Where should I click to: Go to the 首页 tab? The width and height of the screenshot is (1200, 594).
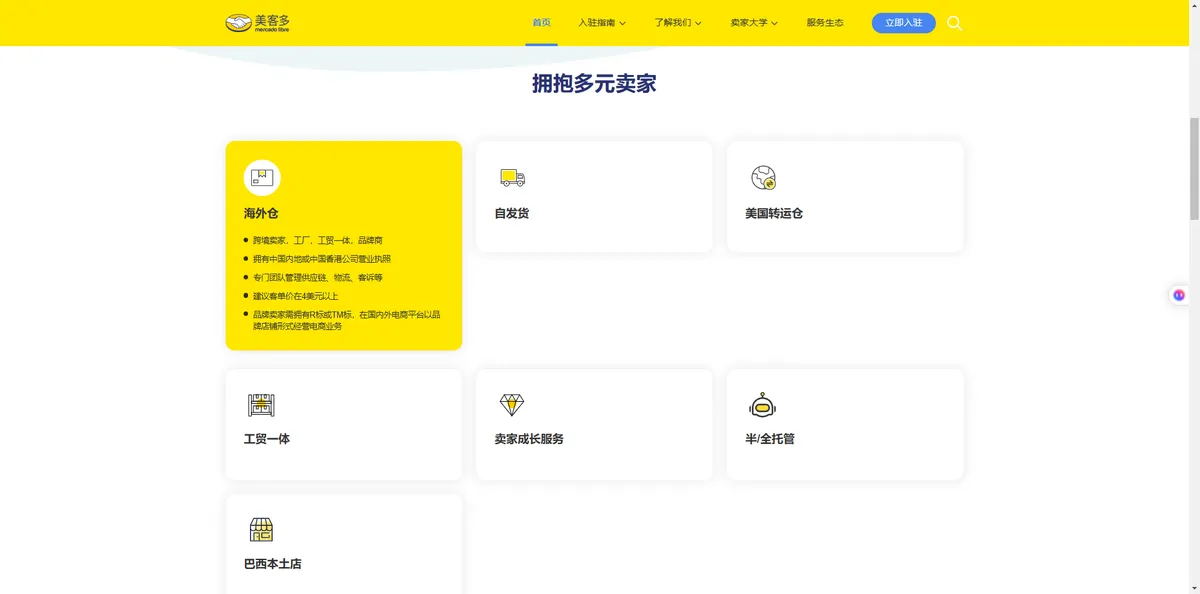click(541, 23)
